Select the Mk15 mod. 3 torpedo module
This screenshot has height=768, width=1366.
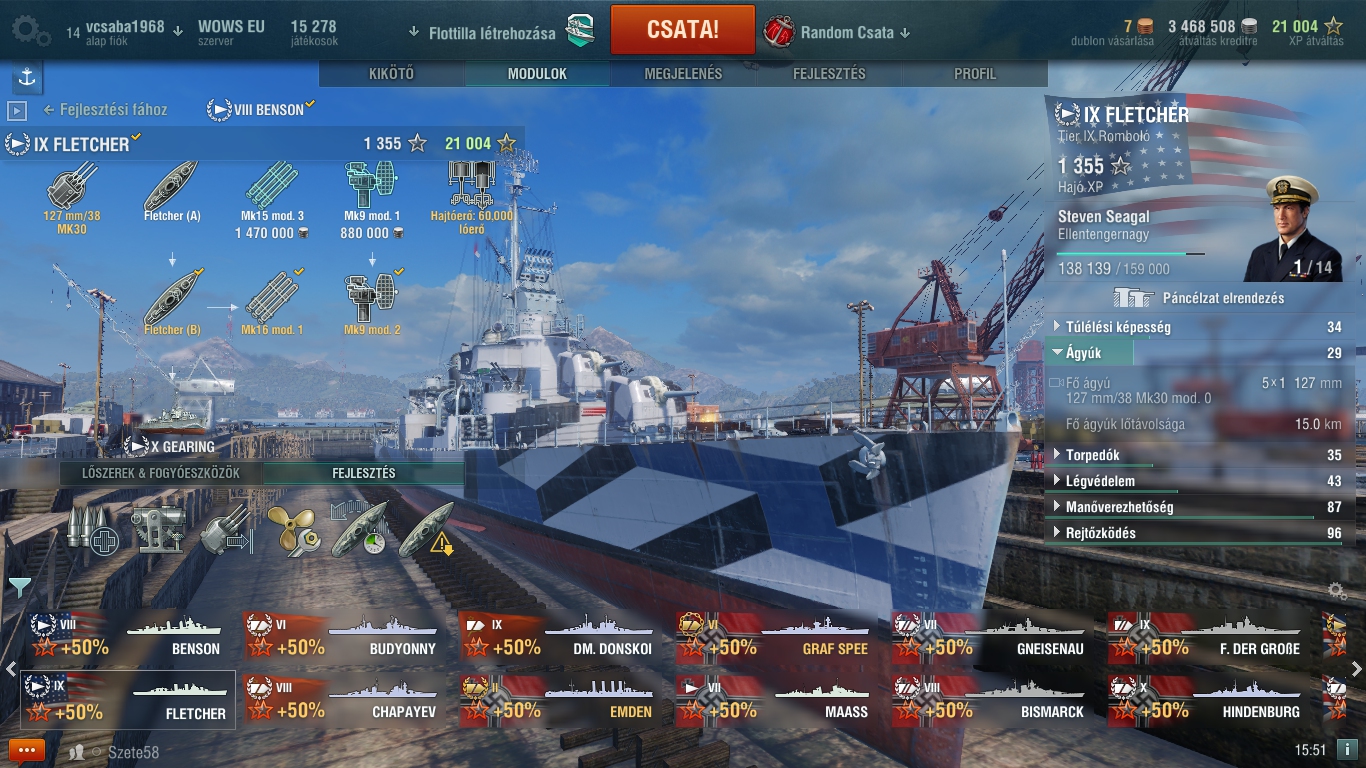pyautogui.click(x=272, y=185)
